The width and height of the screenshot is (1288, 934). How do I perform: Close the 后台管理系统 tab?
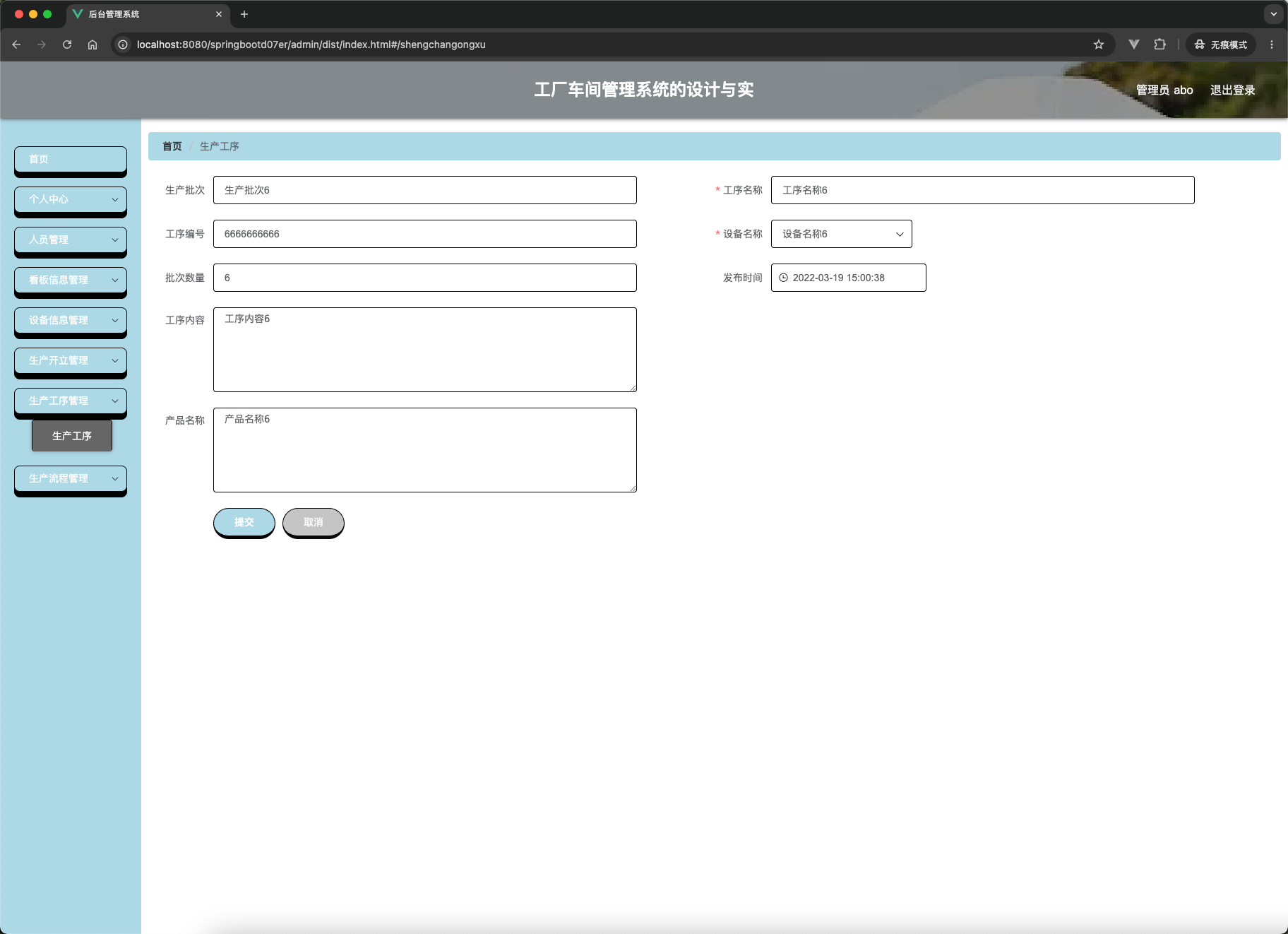click(219, 14)
